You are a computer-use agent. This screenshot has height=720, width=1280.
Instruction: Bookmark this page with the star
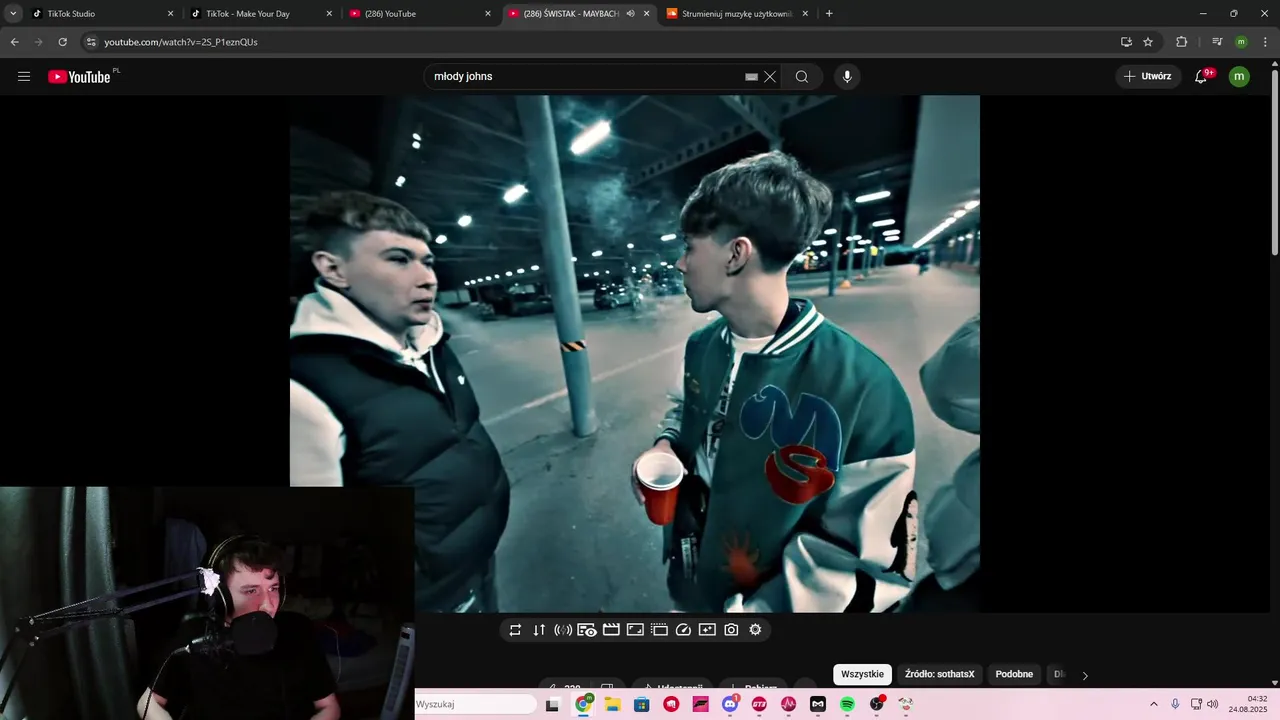1148,42
